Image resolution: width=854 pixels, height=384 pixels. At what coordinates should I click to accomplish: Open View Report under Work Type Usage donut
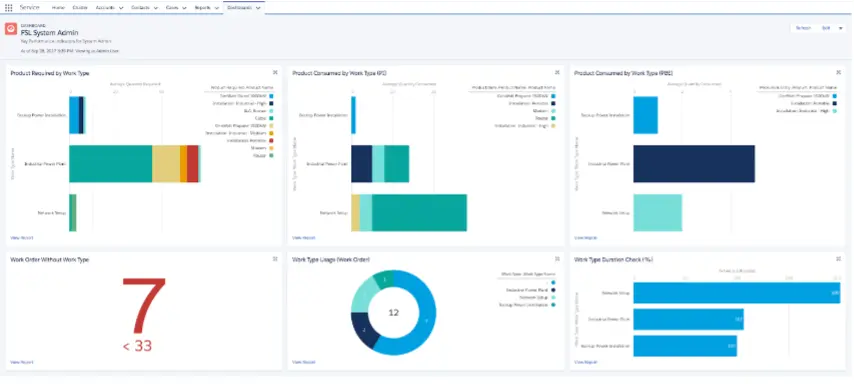click(304, 362)
